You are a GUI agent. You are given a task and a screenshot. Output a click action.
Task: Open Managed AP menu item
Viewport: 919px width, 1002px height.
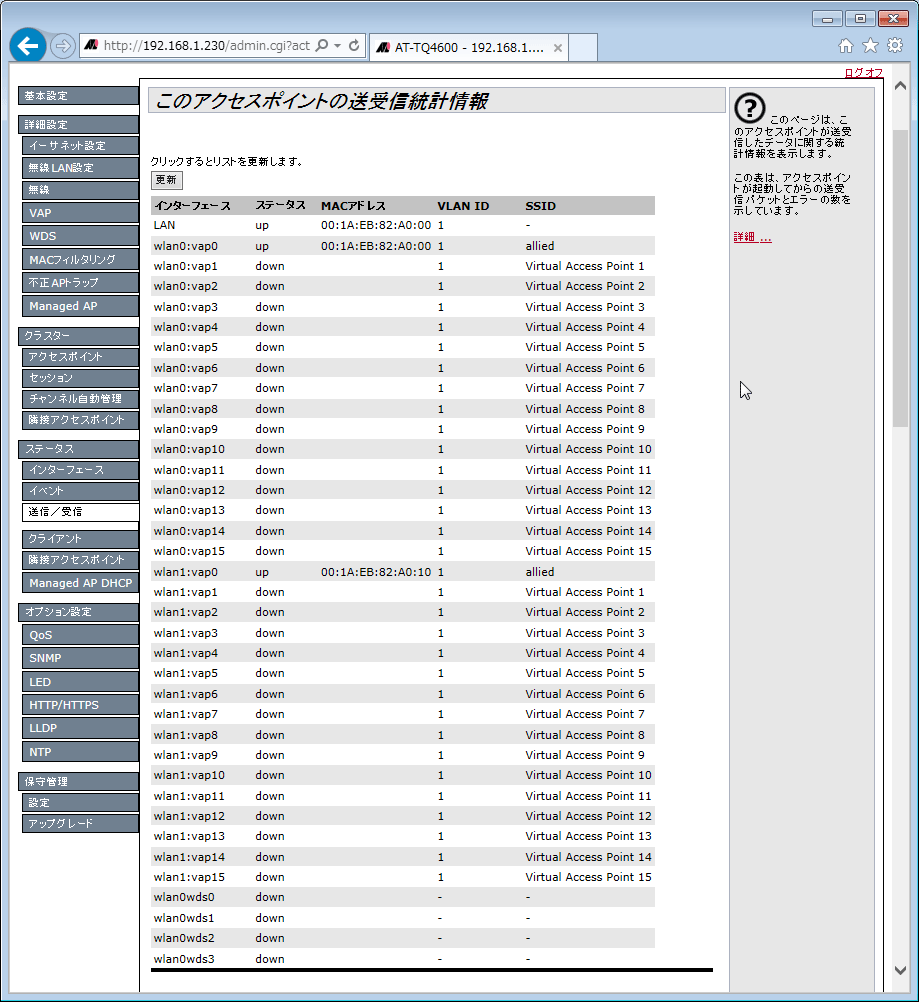click(x=80, y=306)
